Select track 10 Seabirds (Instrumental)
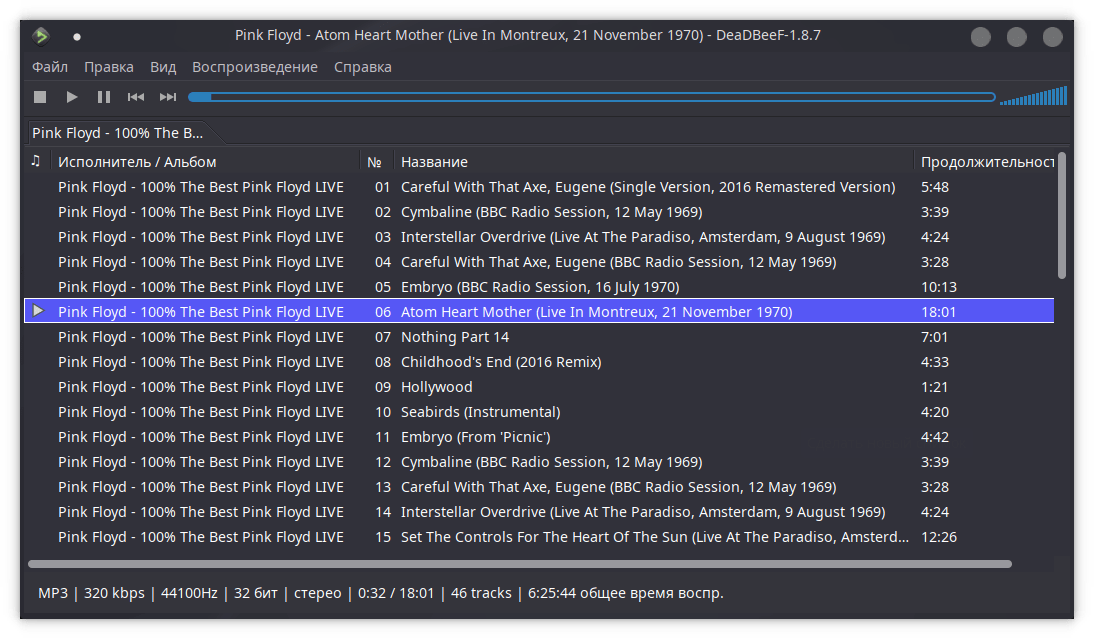This screenshot has width=1094, height=639. 539,412
